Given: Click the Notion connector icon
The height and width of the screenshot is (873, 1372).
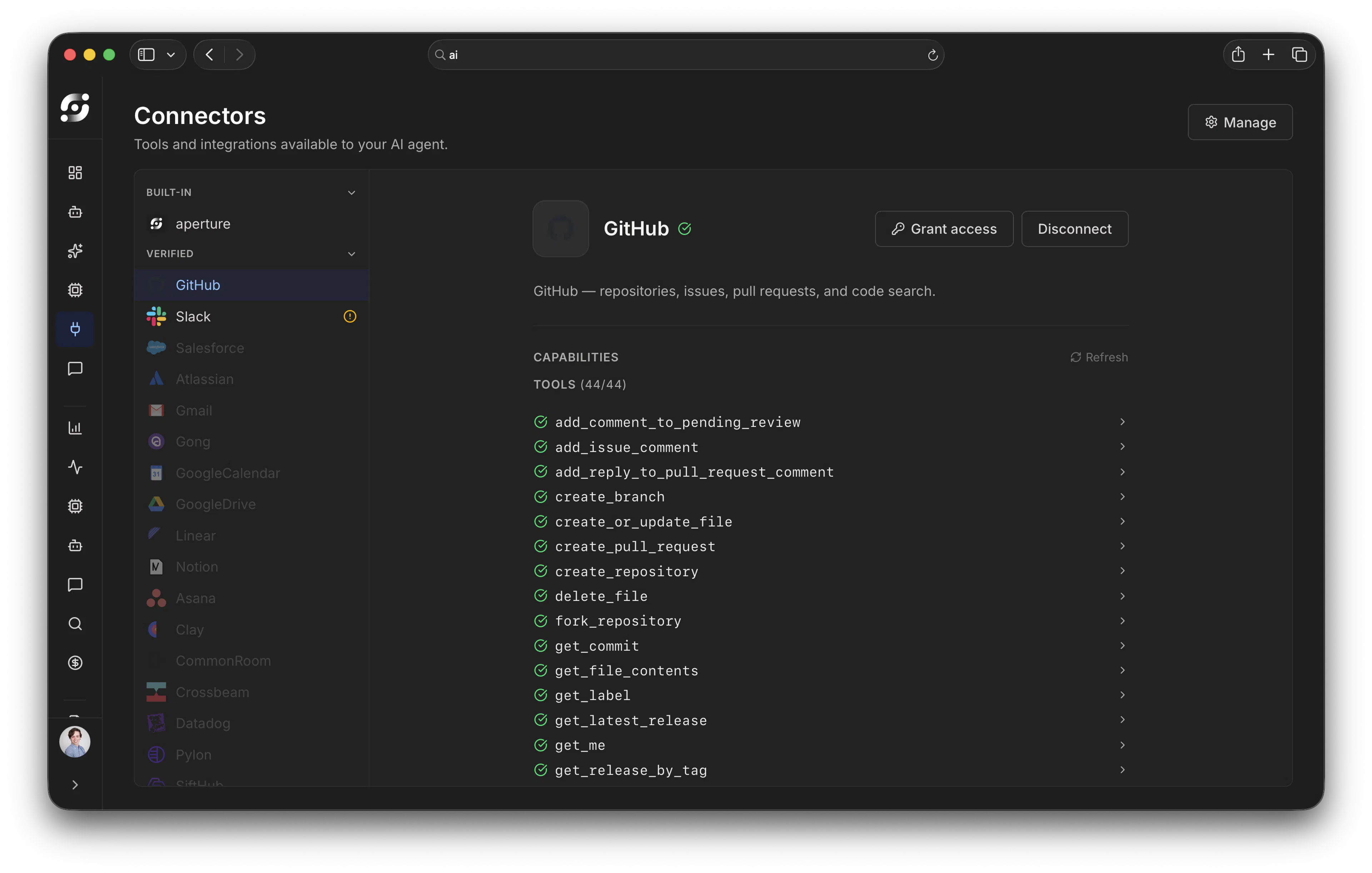Looking at the screenshot, I should pos(156,567).
